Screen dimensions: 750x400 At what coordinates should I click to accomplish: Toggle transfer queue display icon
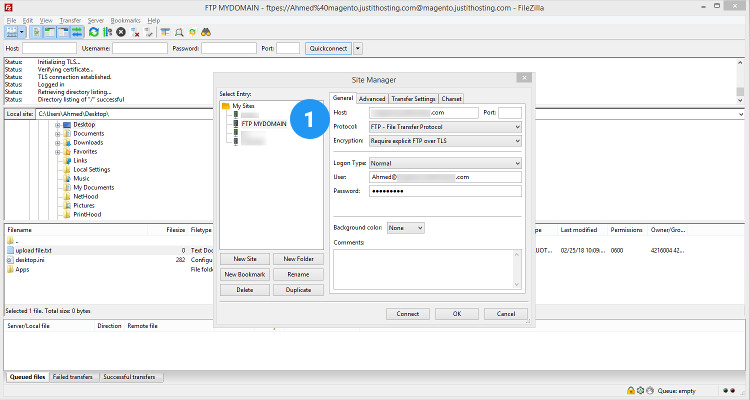[x=77, y=32]
